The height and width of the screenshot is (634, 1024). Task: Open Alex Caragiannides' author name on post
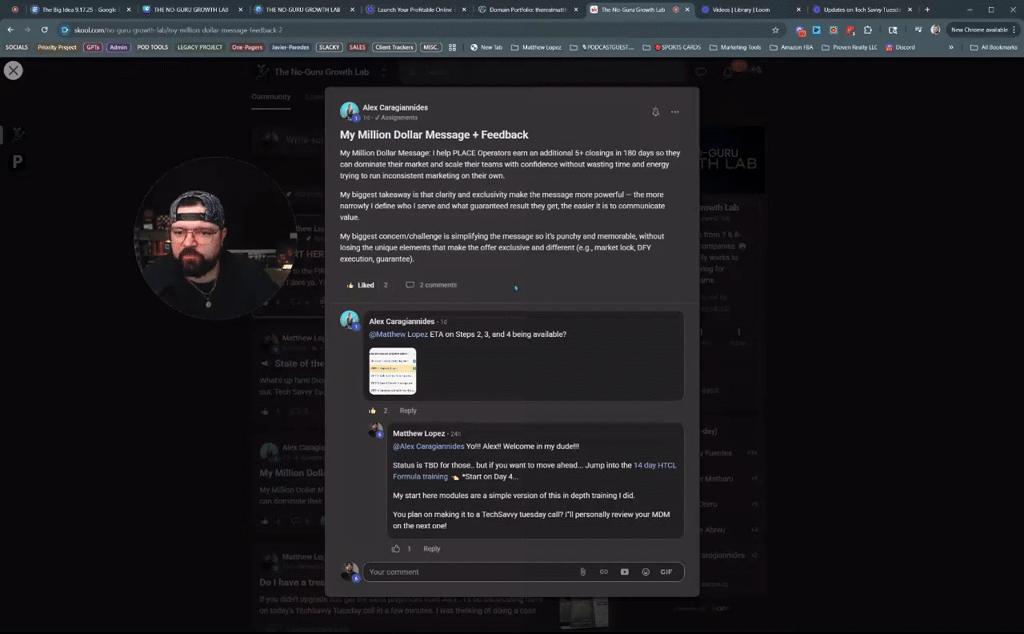click(395, 108)
